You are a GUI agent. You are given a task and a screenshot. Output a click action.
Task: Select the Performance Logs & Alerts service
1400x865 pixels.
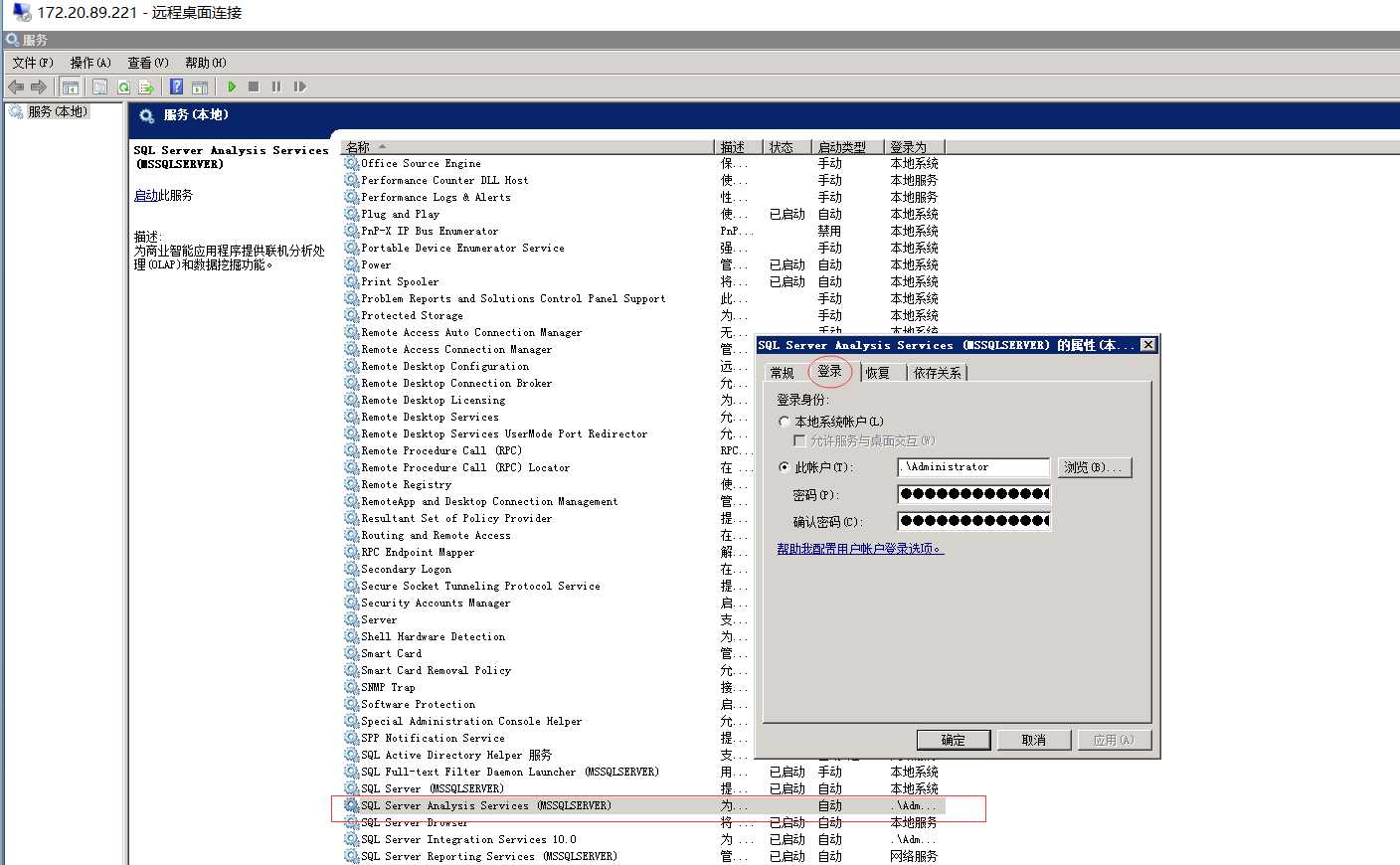[436, 197]
